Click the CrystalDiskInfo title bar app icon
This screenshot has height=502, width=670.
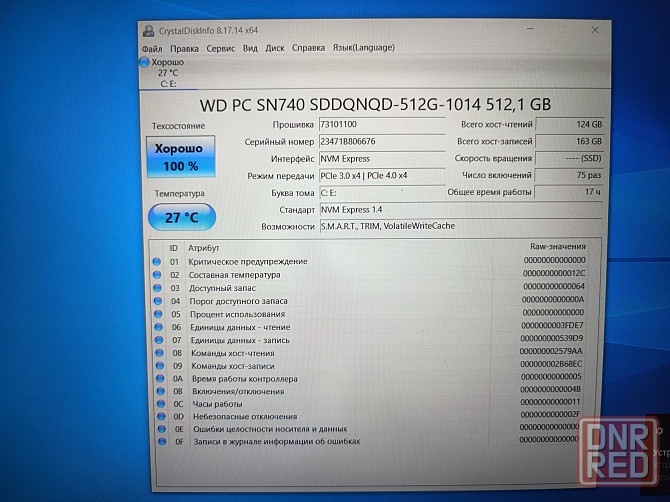pos(149,32)
